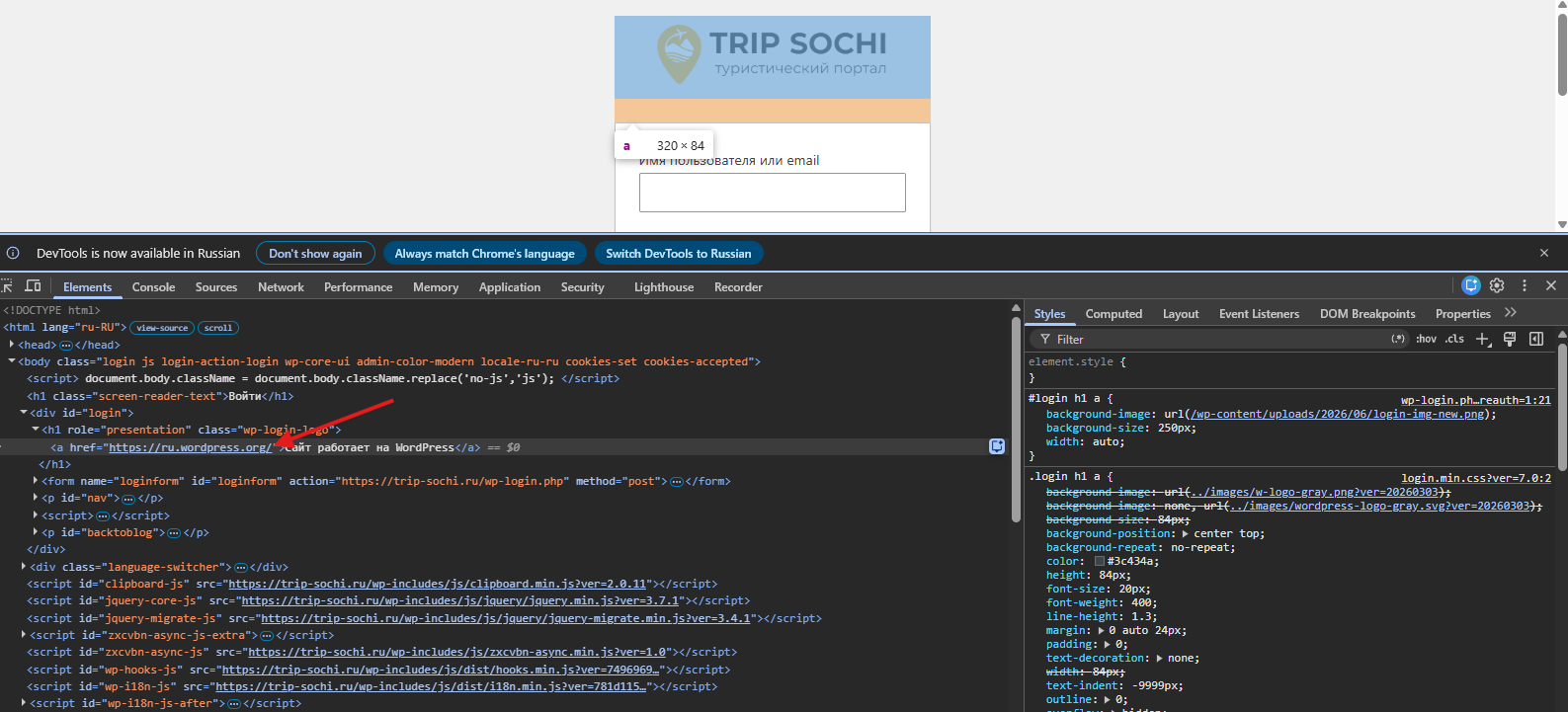Toggle the device toolbar icon
Screen dimensions: 1568x712
pos(33,286)
